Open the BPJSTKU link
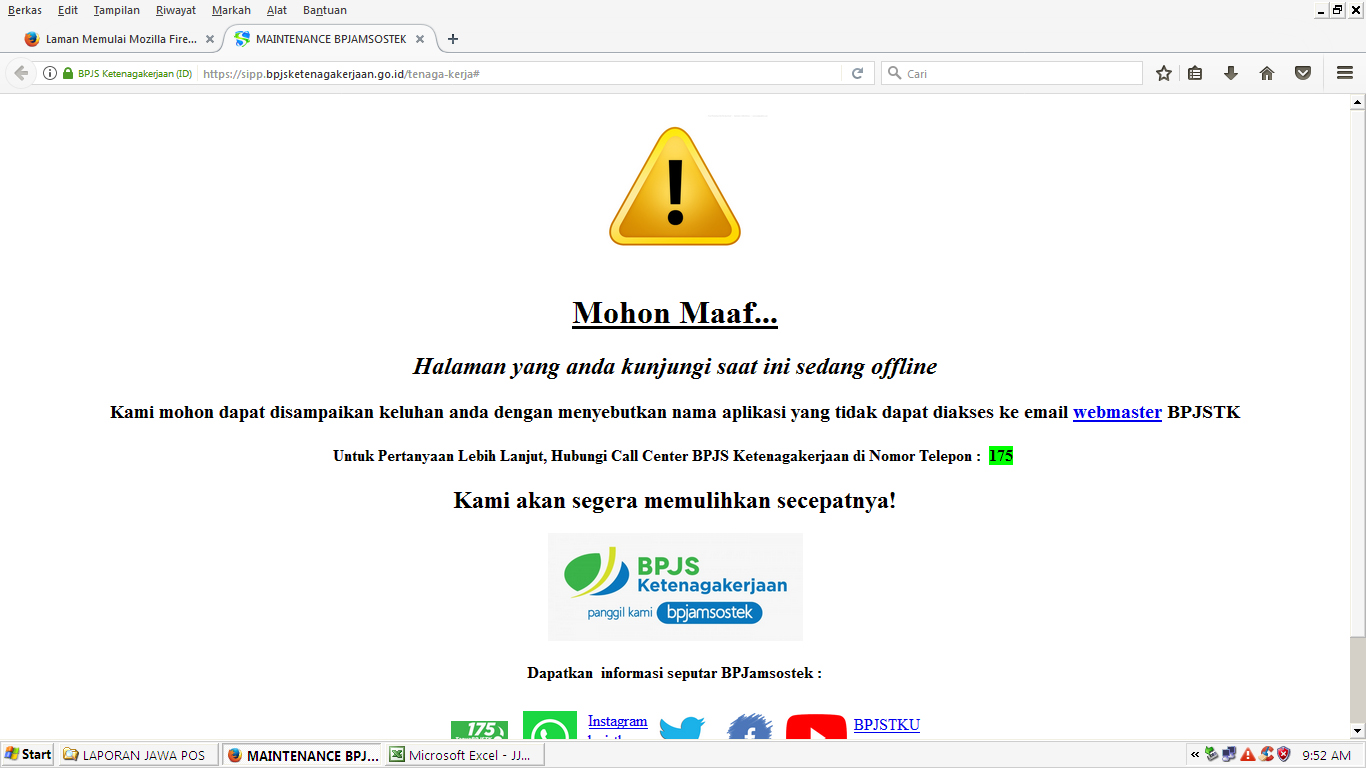1366x768 pixels. coord(886,725)
